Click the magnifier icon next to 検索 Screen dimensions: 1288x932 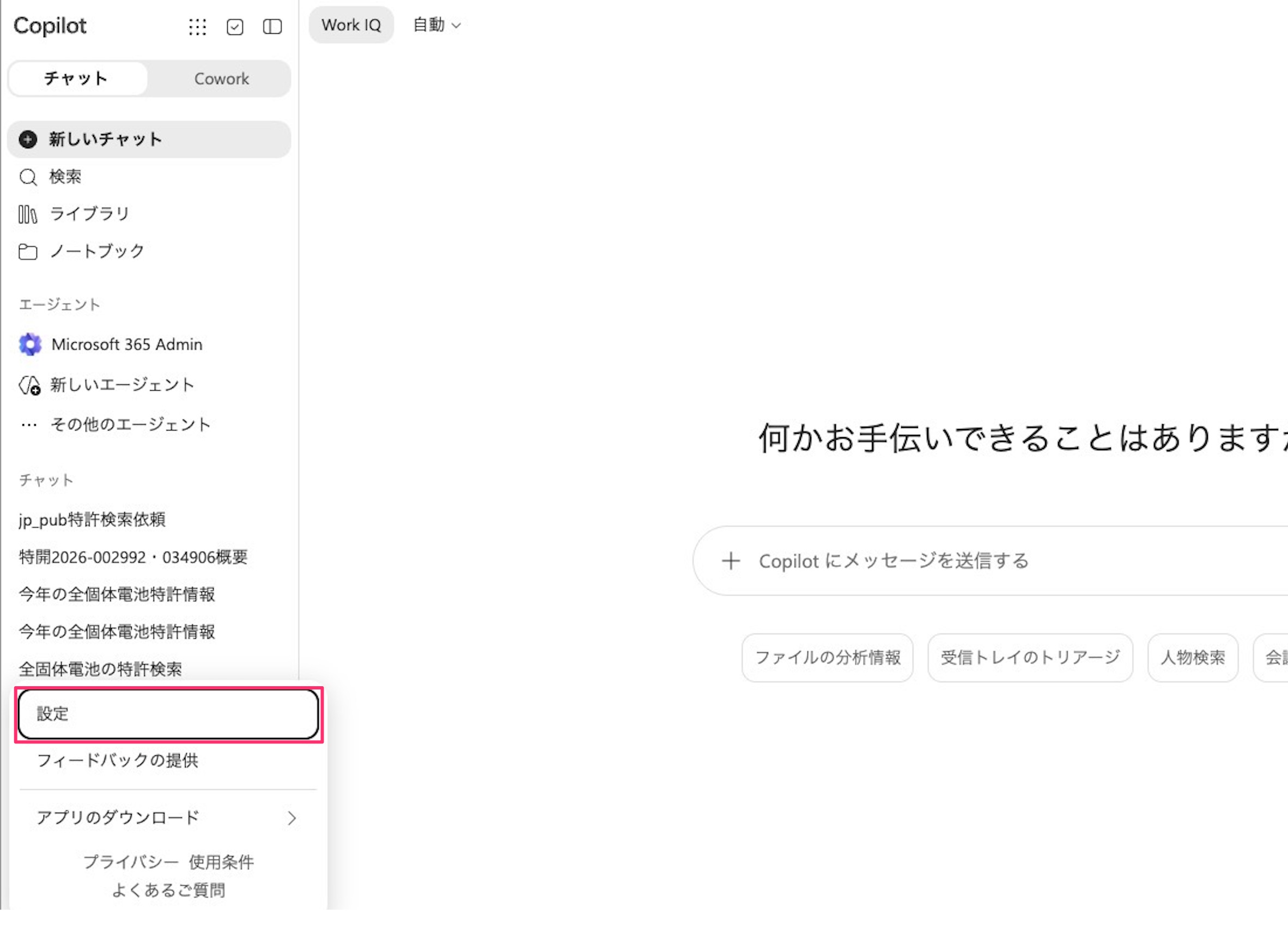(28, 177)
